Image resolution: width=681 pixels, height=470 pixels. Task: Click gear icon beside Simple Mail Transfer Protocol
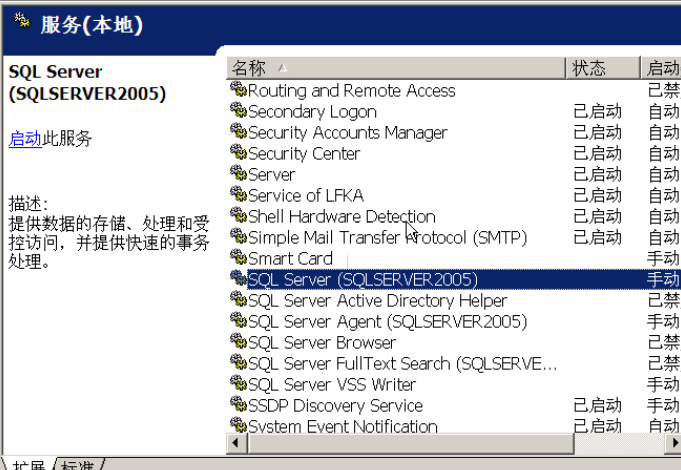click(x=238, y=236)
